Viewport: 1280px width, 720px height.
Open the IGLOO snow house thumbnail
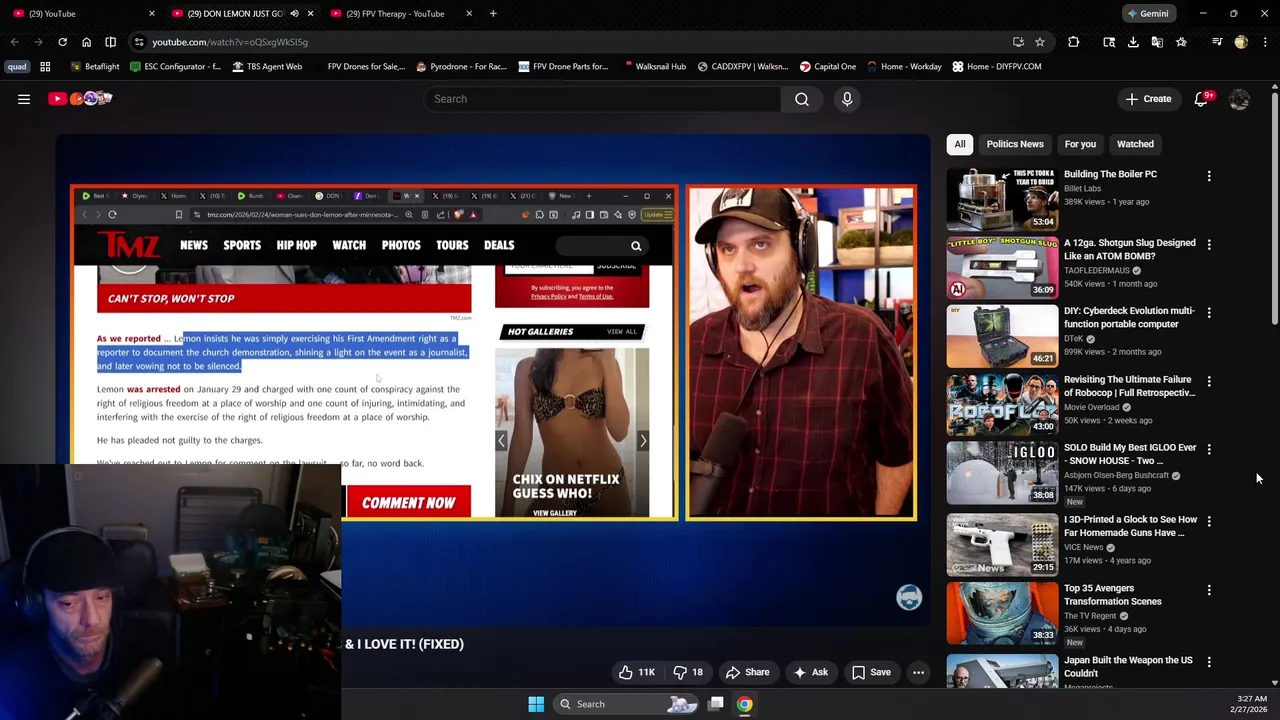1002,472
